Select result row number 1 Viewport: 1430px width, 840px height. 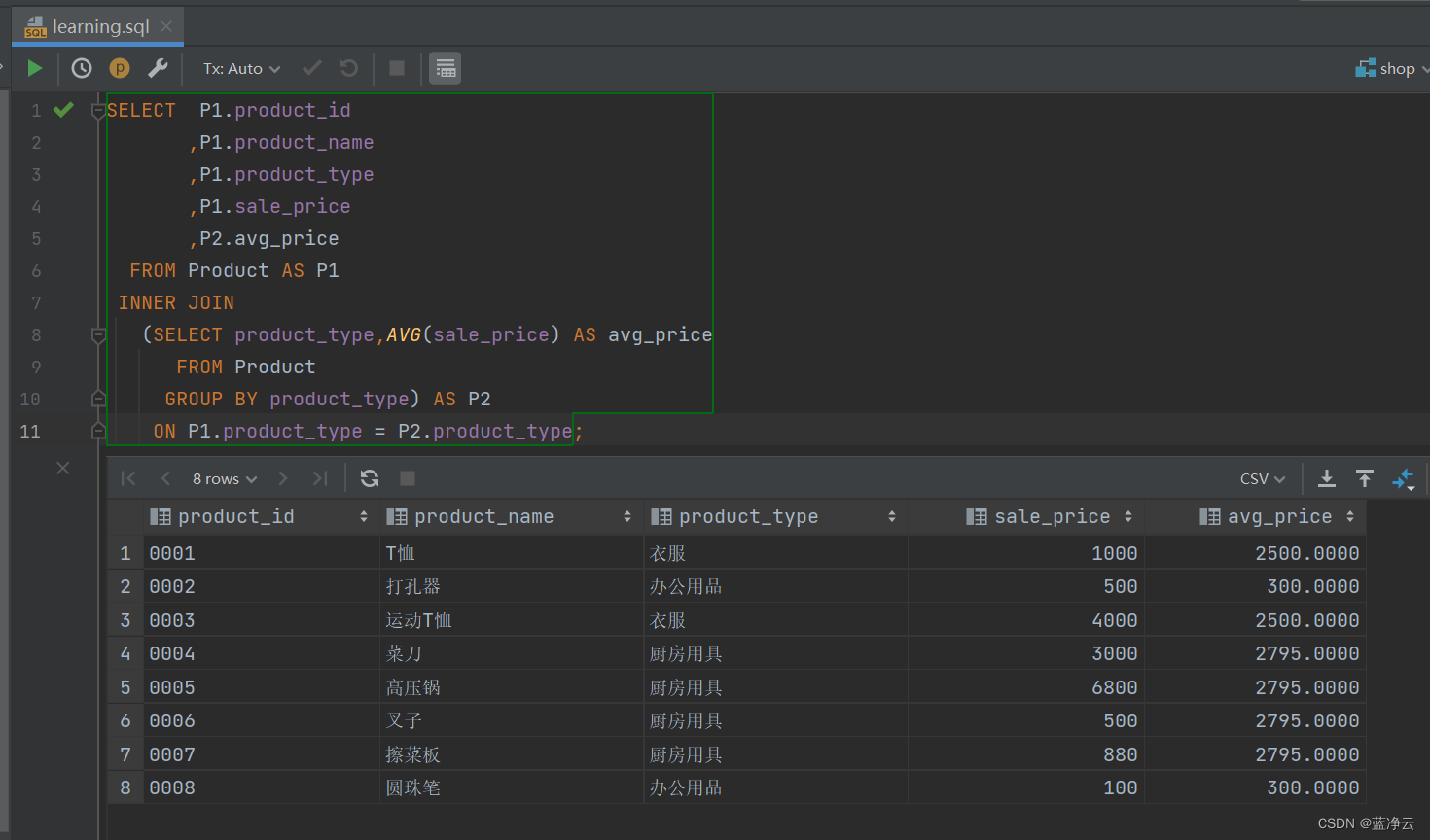click(125, 553)
